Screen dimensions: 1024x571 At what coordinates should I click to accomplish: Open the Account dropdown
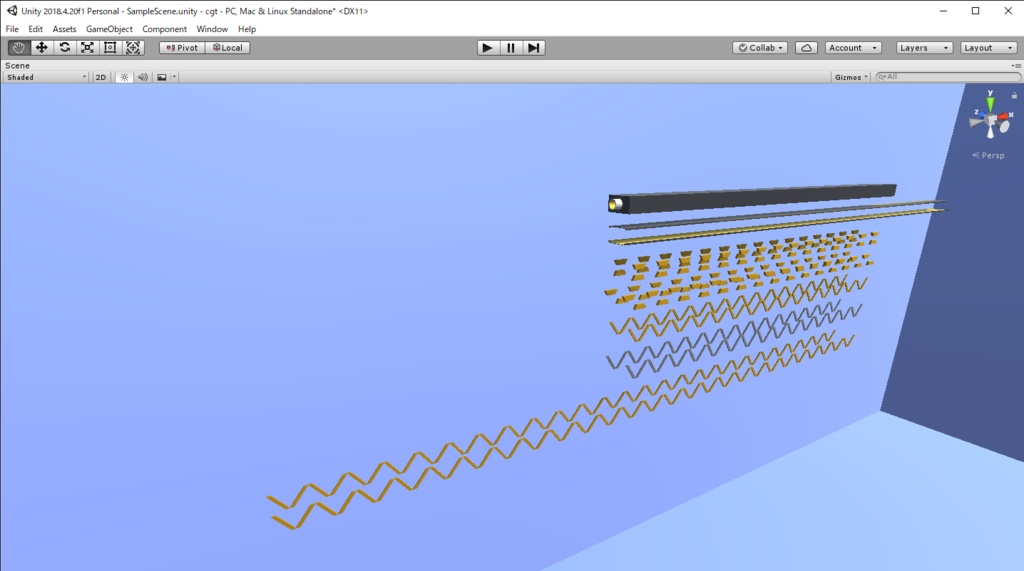[853, 48]
